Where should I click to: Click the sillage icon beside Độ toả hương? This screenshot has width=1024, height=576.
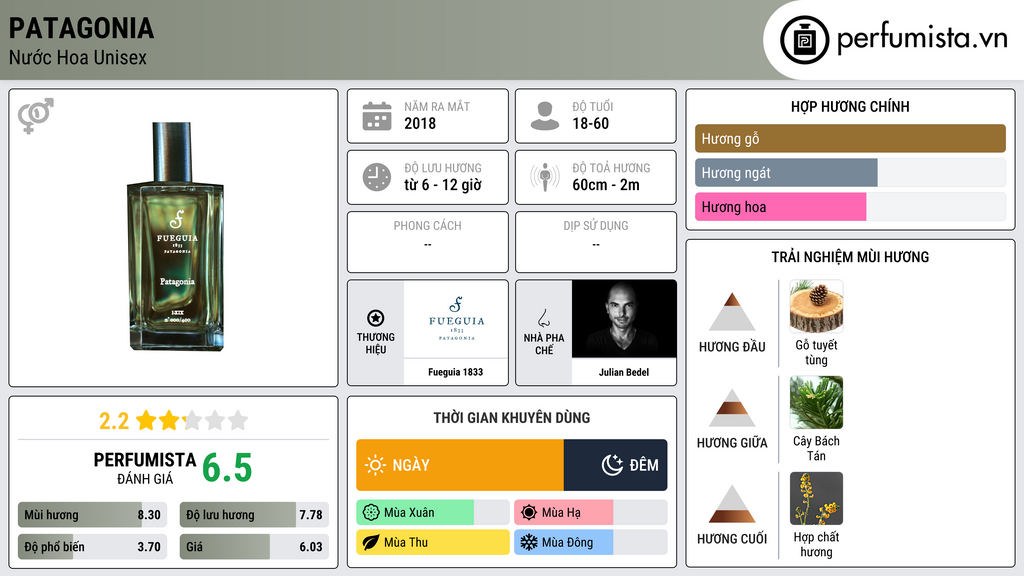[x=545, y=177]
